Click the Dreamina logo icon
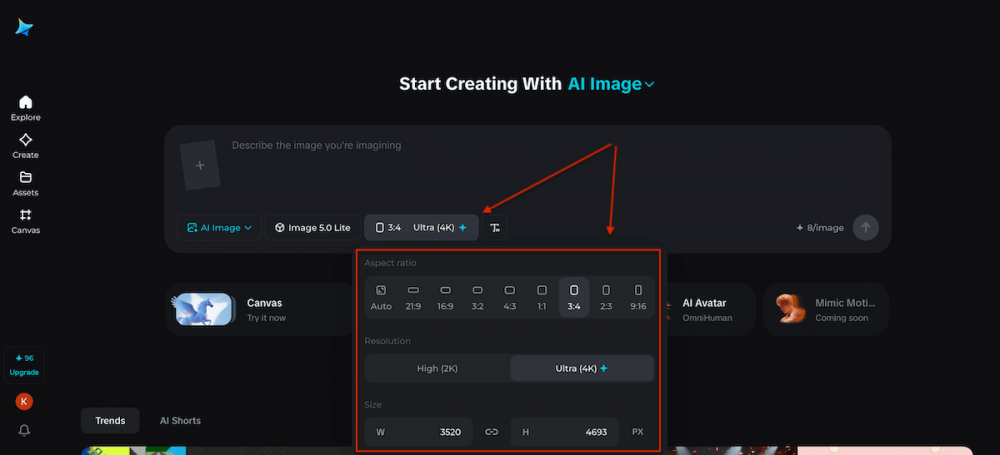 pos(24,27)
